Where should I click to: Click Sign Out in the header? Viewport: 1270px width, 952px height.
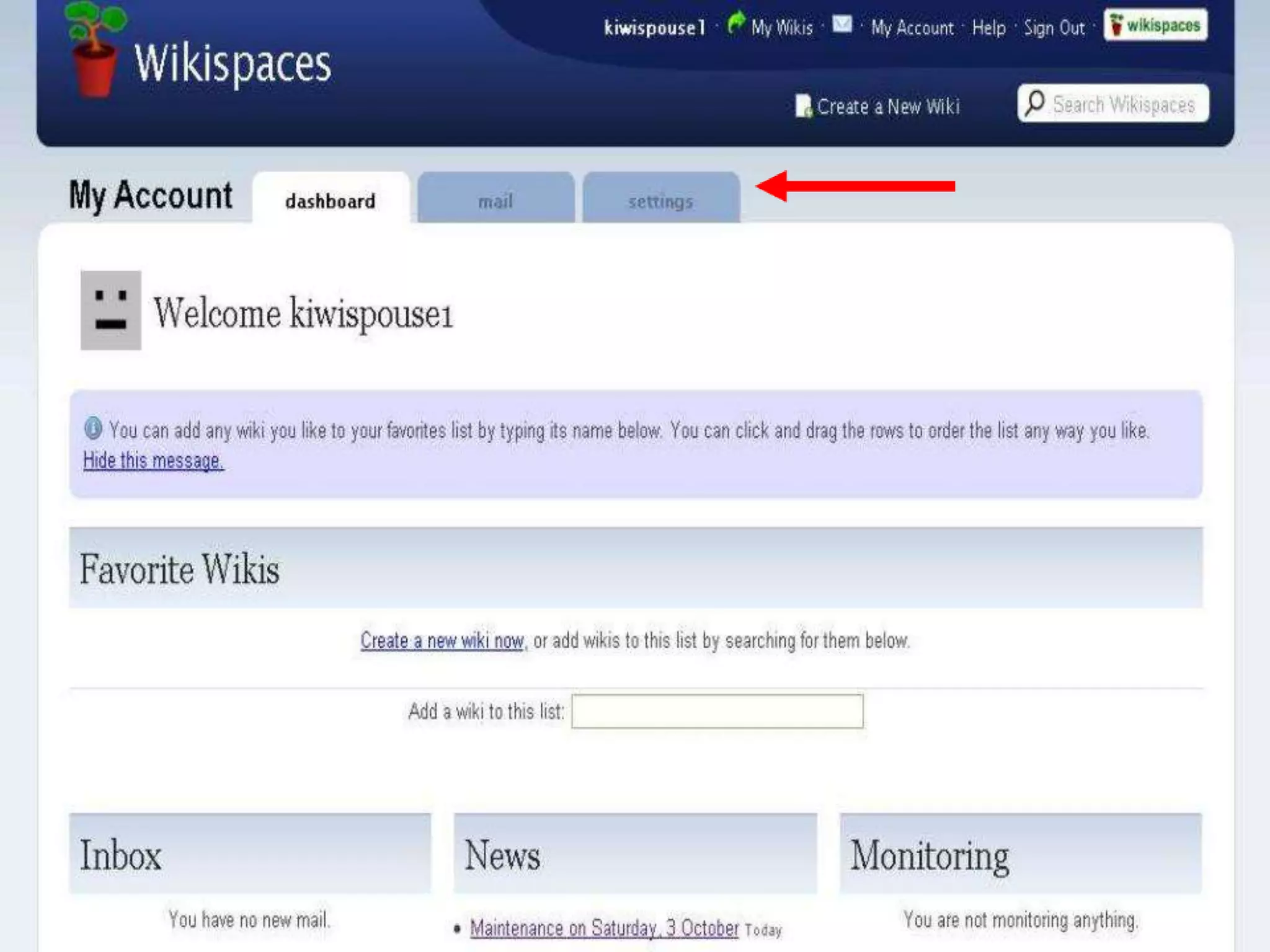(x=1054, y=28)
